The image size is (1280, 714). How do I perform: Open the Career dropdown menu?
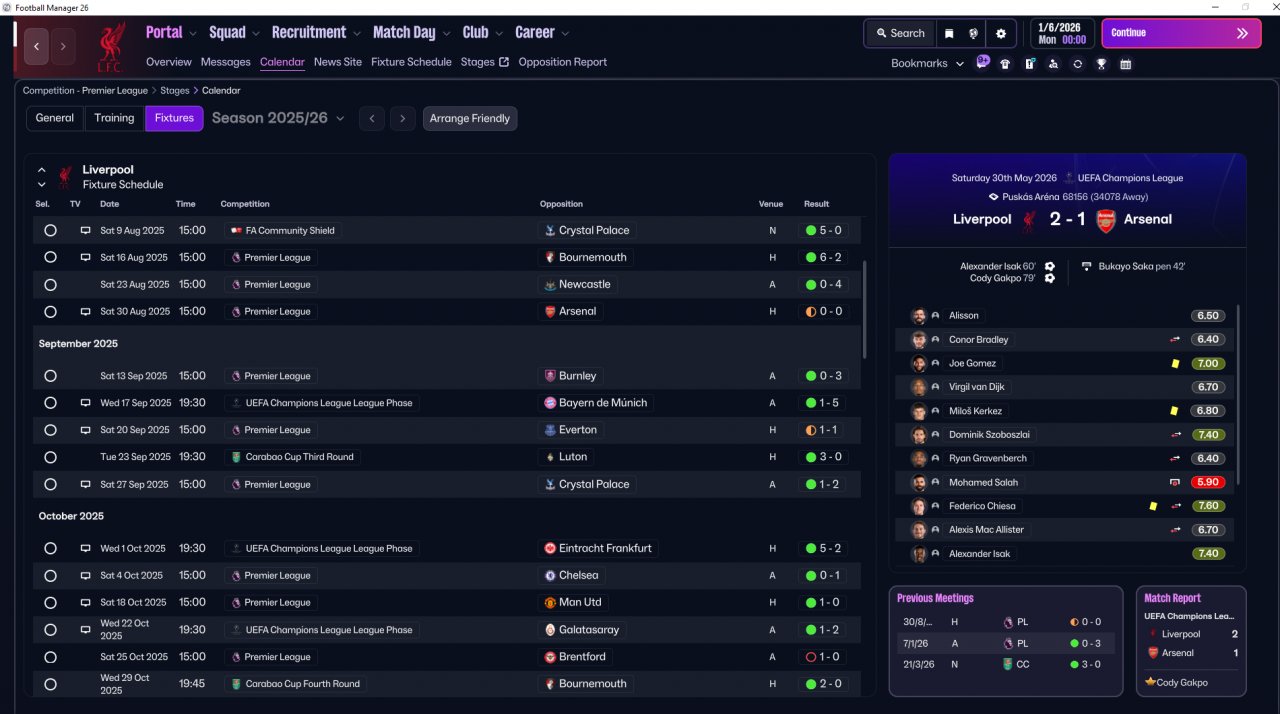(x=542, y=32)
